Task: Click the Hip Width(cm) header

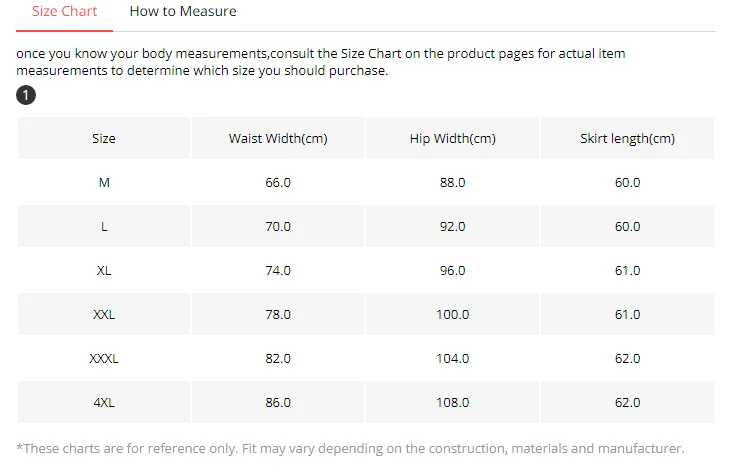Action: (452, 138)
